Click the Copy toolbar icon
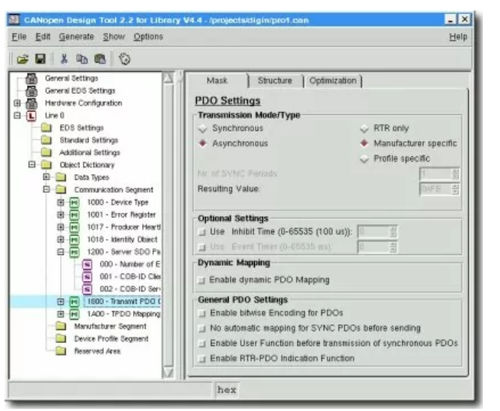This screenshot has height=411, width=500. 82,59
